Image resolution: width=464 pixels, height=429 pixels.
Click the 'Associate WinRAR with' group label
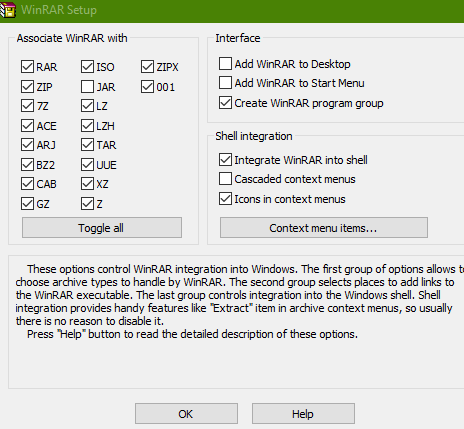click(72, 38)
